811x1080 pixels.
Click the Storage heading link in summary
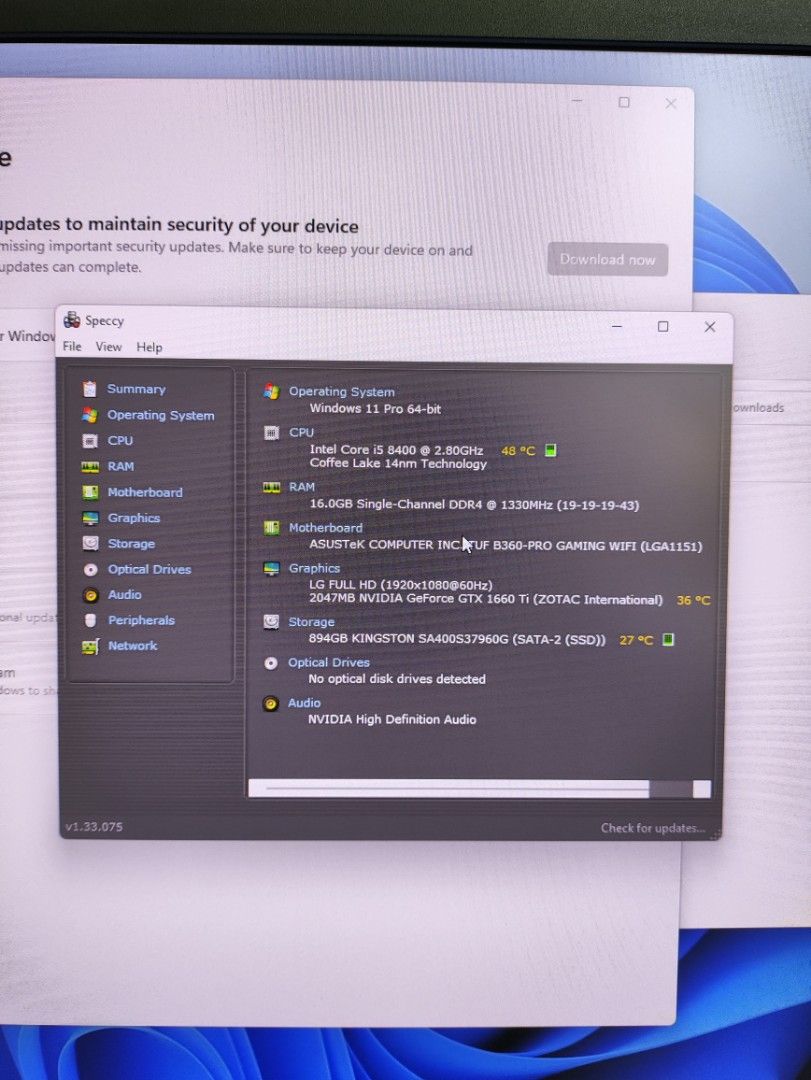[x=311, y=622]
